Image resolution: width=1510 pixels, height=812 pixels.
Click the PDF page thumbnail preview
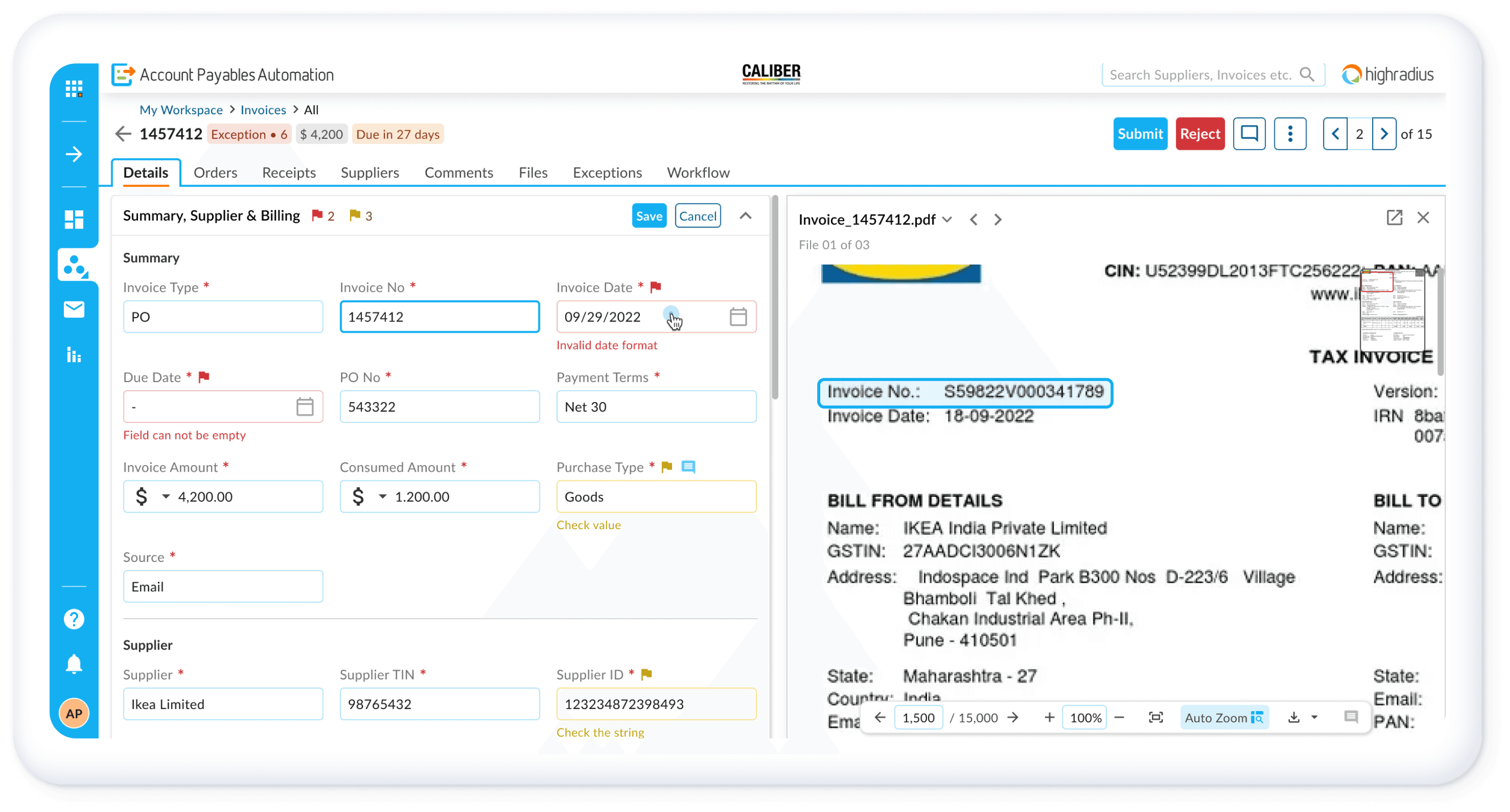(1392, 310)
